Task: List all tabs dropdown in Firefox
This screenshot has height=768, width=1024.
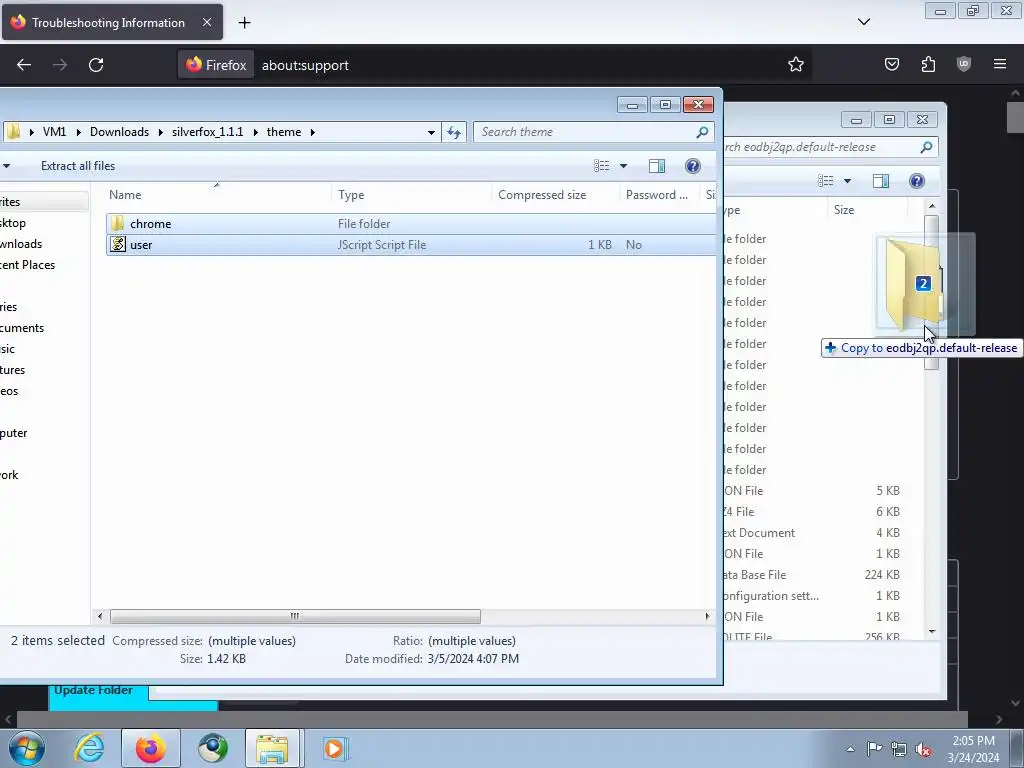Action: [x=863, y=22]
